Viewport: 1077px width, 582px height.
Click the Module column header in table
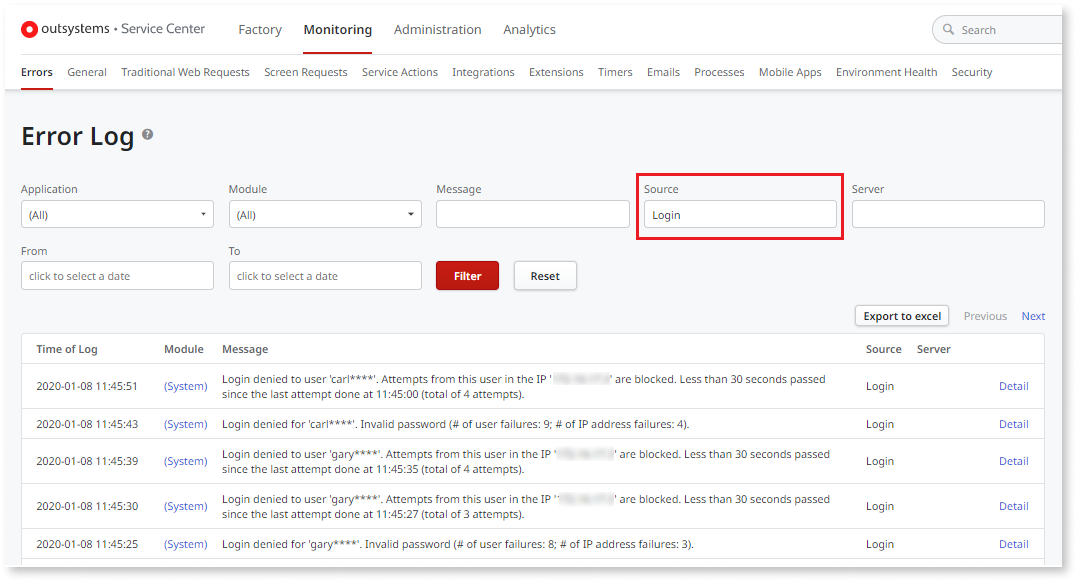tap(183, 349)
